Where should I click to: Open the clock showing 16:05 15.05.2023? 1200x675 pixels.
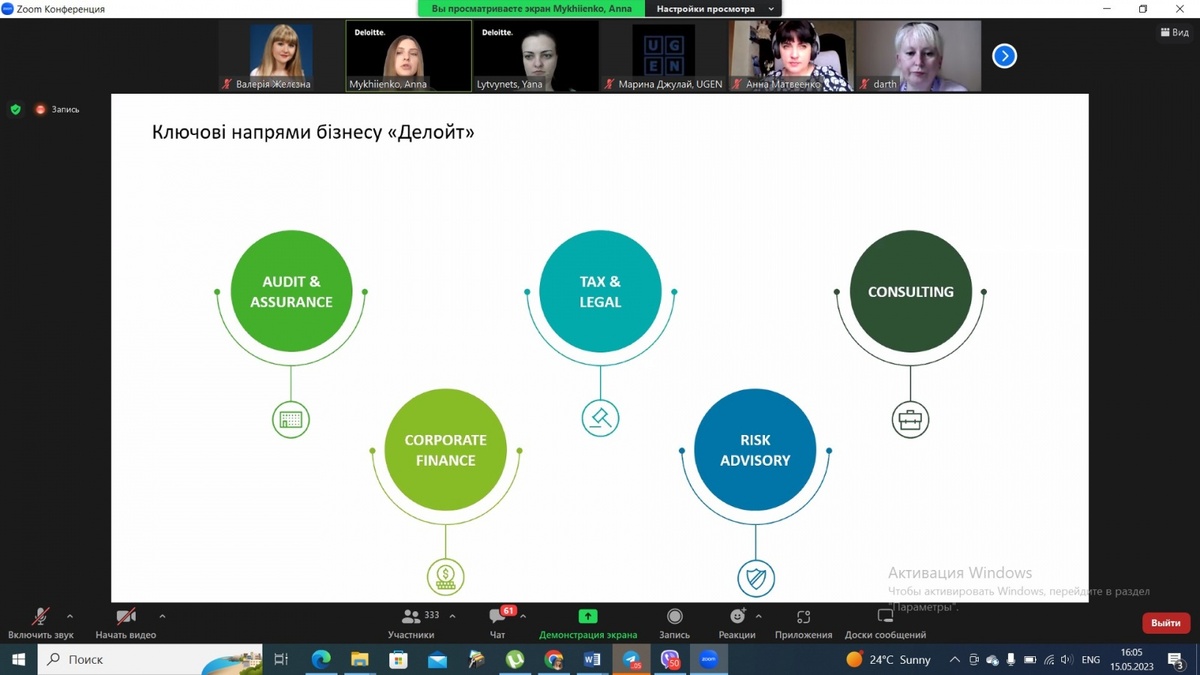point(1131,659)
